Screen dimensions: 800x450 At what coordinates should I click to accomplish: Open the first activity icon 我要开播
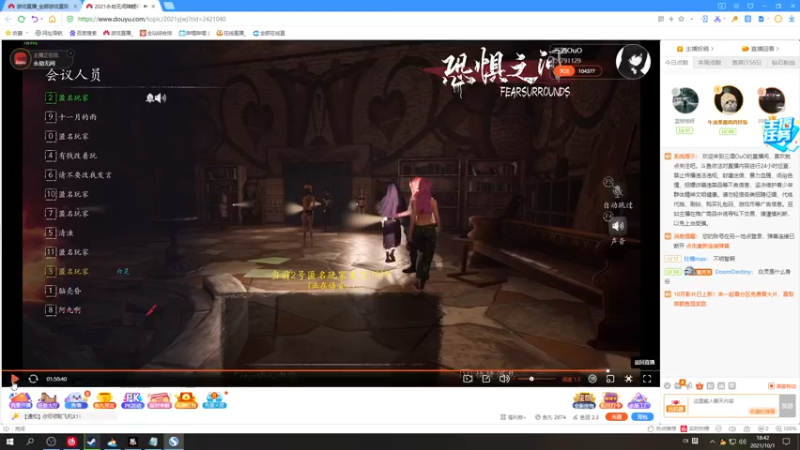[20, 401]
